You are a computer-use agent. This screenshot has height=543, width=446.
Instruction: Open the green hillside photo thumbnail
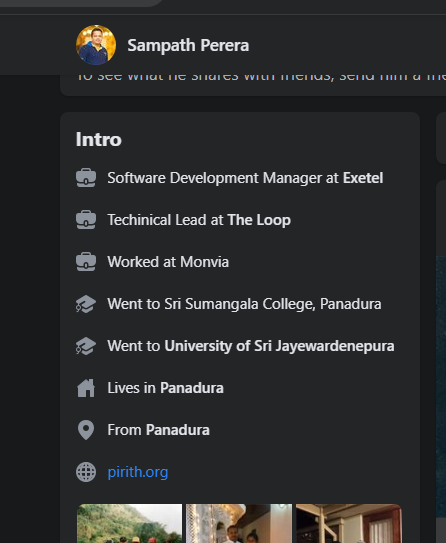(x=130, y=523)
